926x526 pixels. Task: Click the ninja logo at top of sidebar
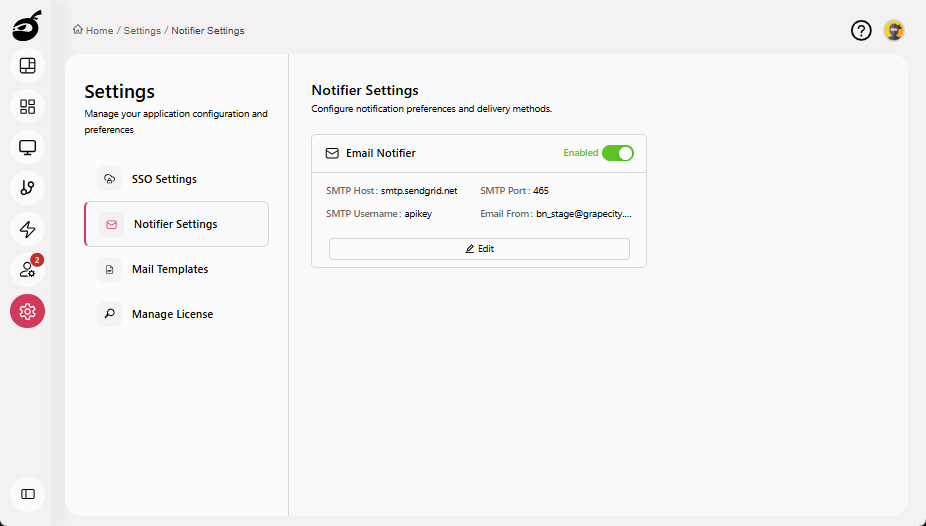27,25
